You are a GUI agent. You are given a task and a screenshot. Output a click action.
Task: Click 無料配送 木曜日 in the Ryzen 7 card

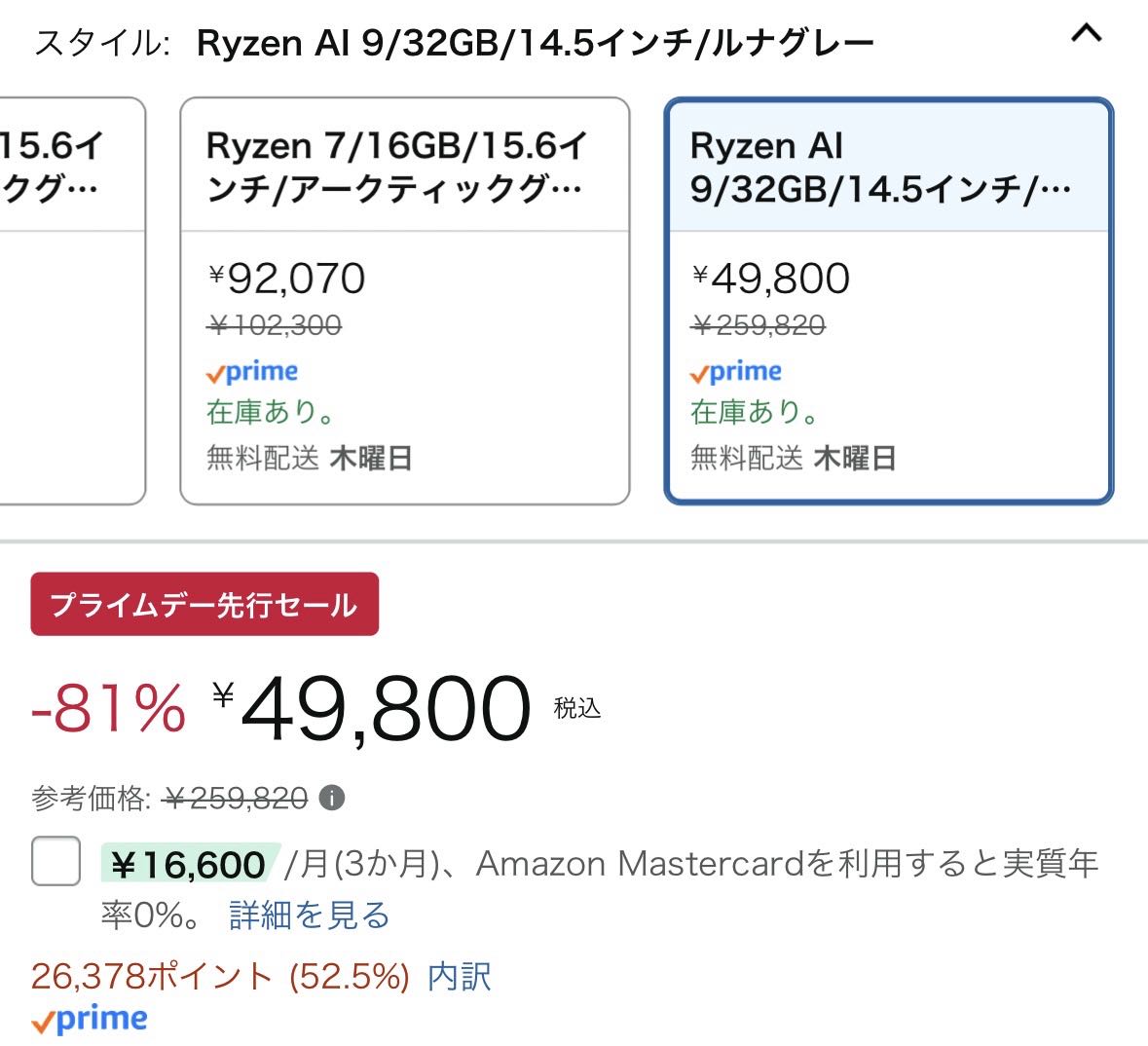pos(309,459)
